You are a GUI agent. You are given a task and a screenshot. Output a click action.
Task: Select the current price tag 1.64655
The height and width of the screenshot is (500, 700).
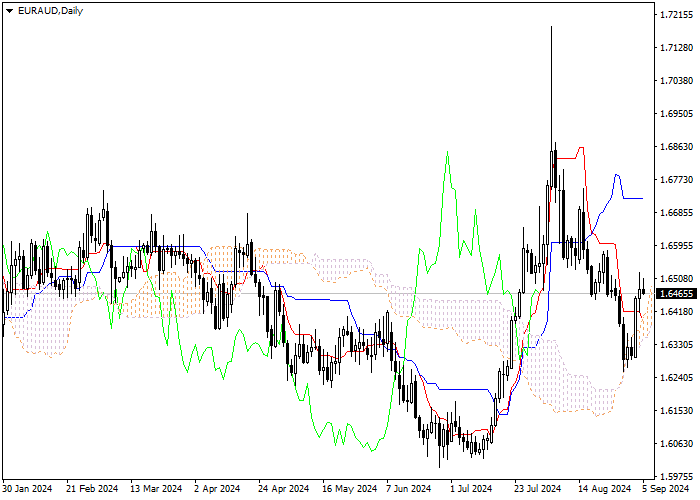(x=676, y=294)
